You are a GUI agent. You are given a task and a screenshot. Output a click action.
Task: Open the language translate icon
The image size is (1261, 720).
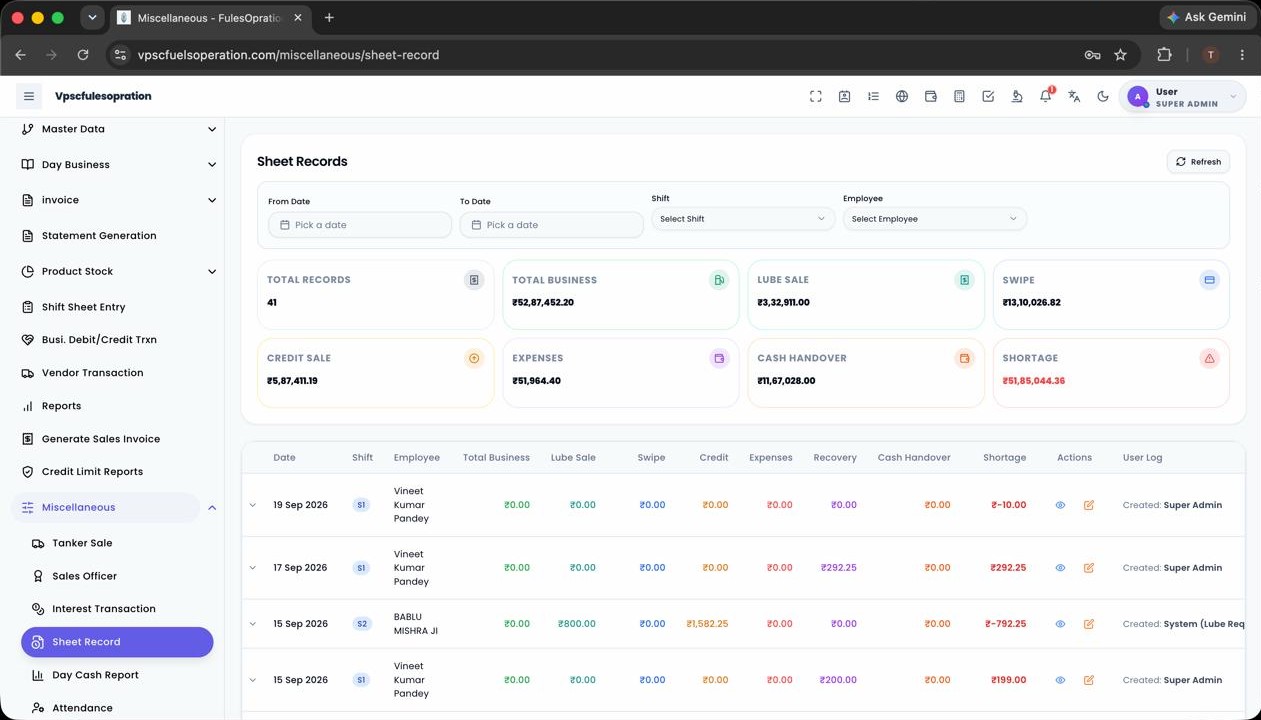[x=1074, y=96]
